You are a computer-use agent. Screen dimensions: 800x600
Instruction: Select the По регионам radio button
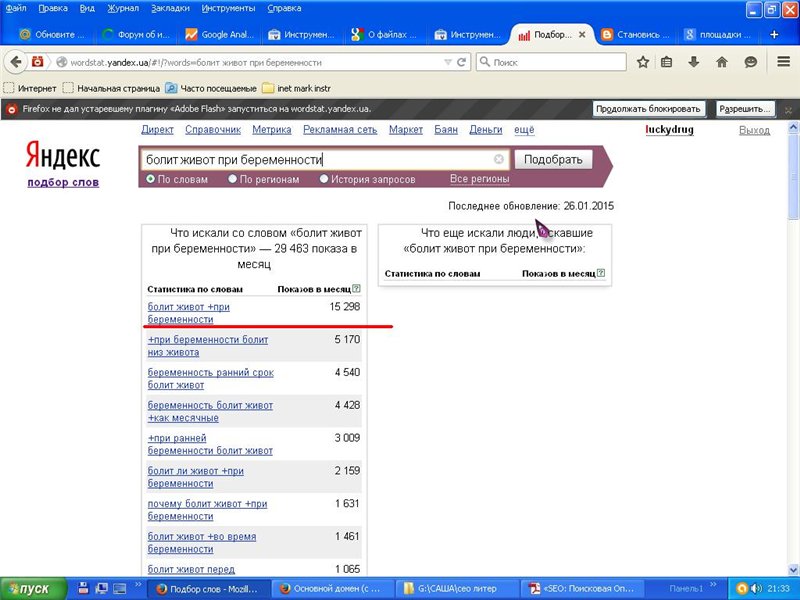coord(233,180)
